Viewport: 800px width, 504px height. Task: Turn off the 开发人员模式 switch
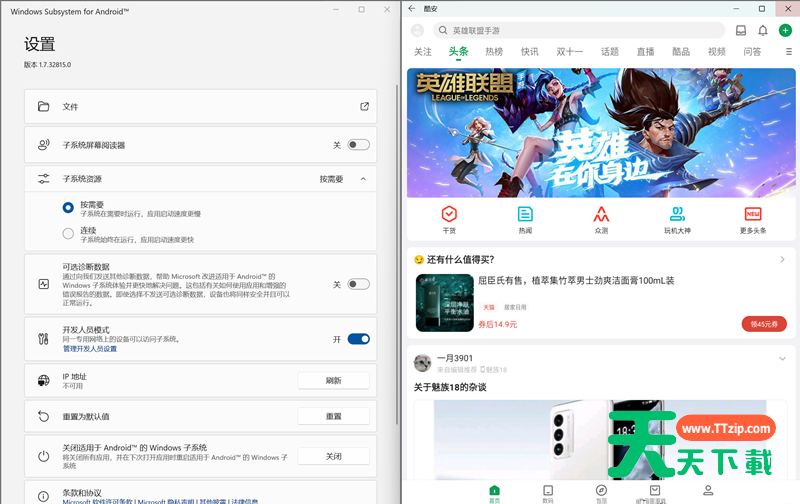click(358, 339)
